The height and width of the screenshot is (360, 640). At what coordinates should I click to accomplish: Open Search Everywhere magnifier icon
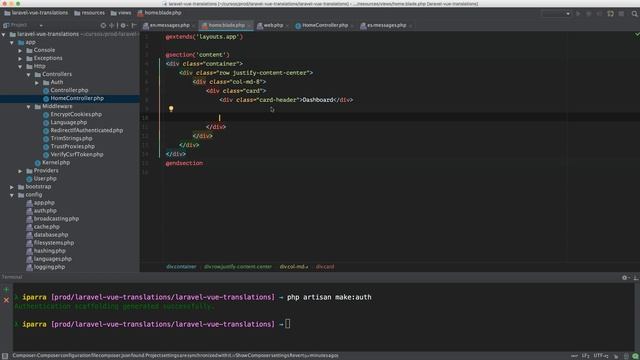coord(635,13)
